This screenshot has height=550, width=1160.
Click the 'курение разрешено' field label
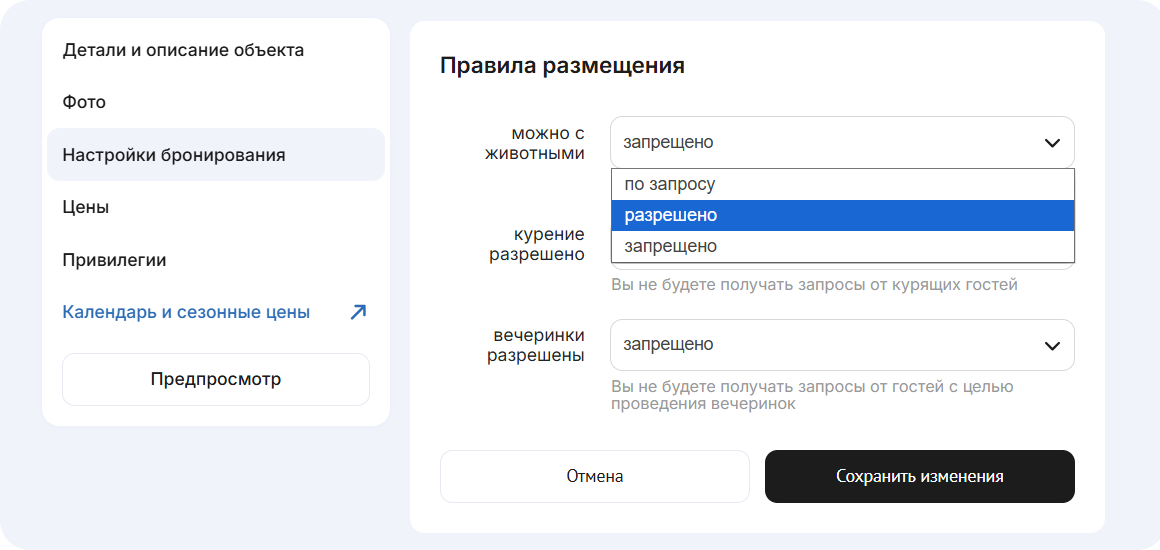[537, 244]
